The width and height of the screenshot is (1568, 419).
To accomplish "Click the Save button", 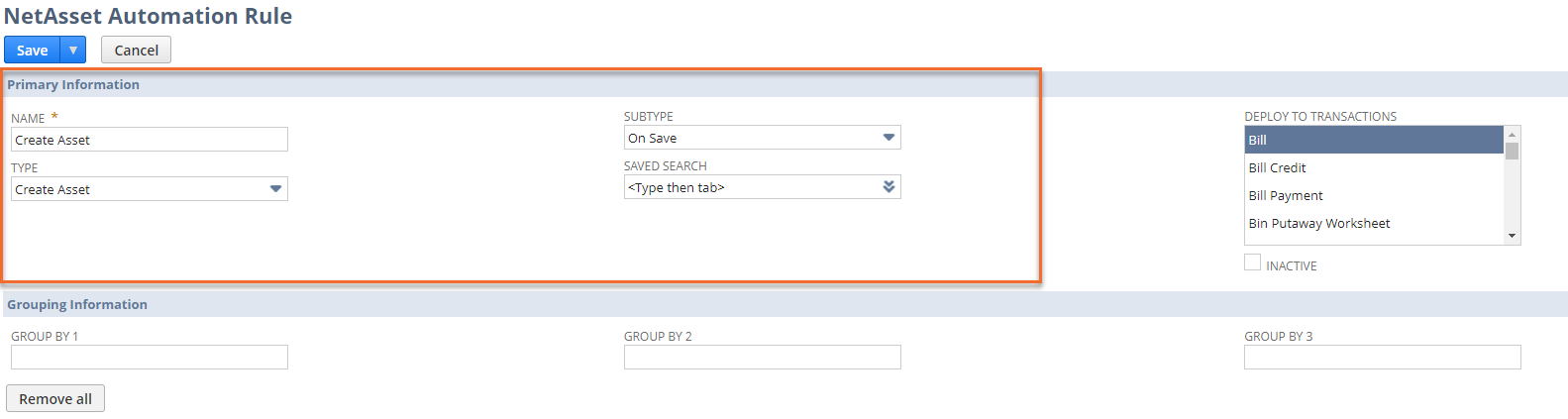I will [32, 51].
